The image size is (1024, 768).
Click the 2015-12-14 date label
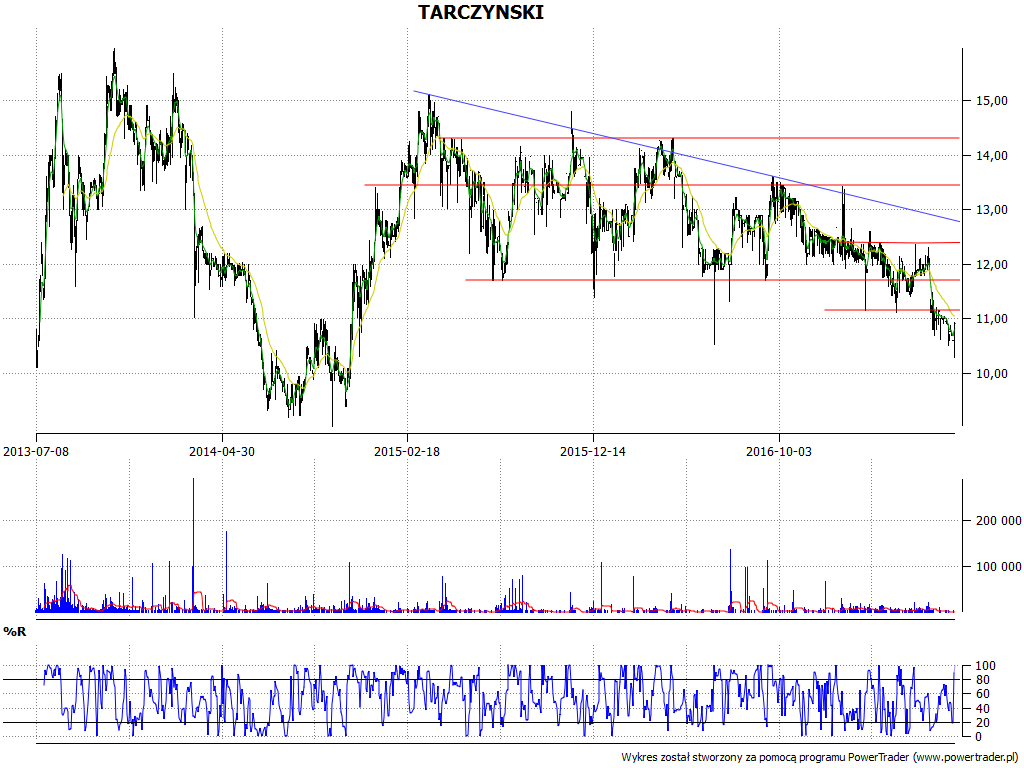coord(593,451)
